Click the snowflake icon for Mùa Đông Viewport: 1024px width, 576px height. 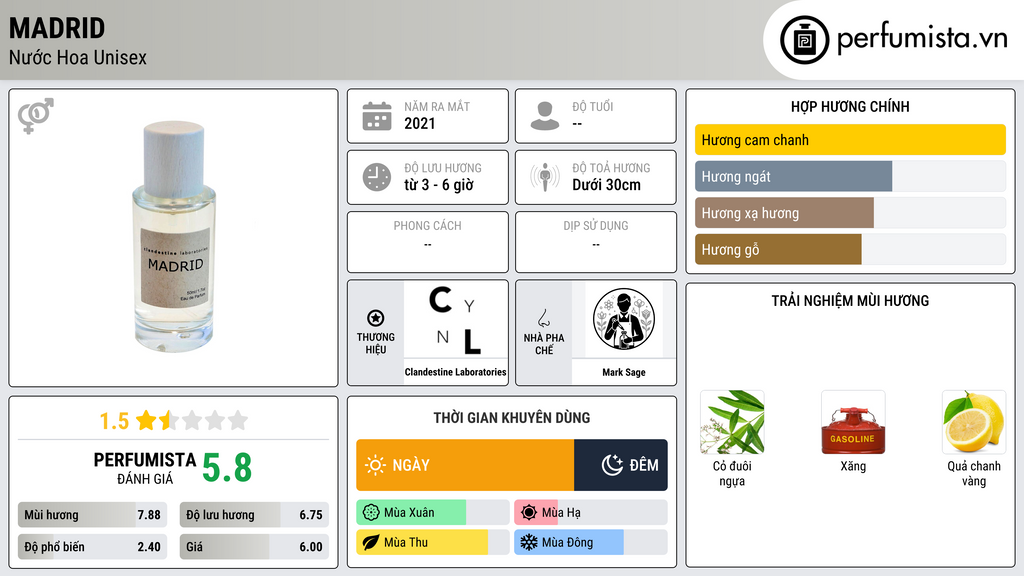coord(529,543)
